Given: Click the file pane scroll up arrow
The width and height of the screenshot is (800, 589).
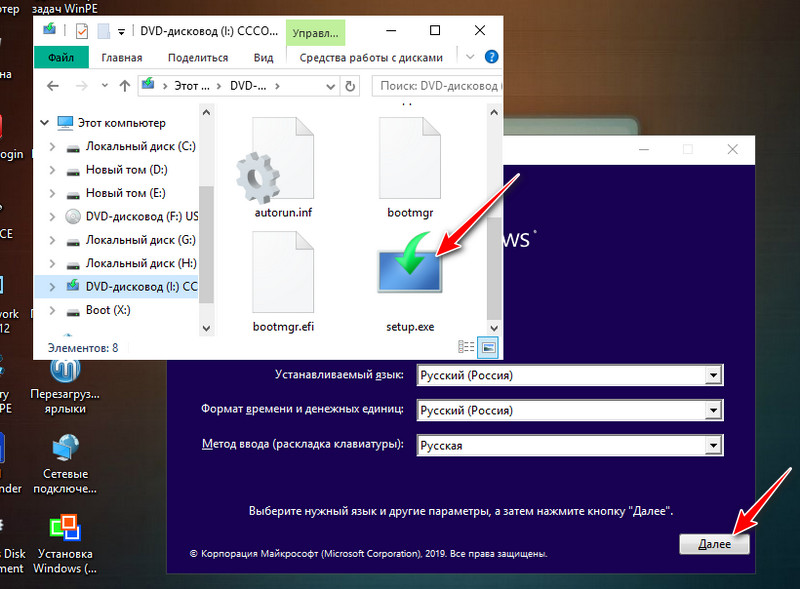Looking at the screenshot, I should (x=493, y=112).
